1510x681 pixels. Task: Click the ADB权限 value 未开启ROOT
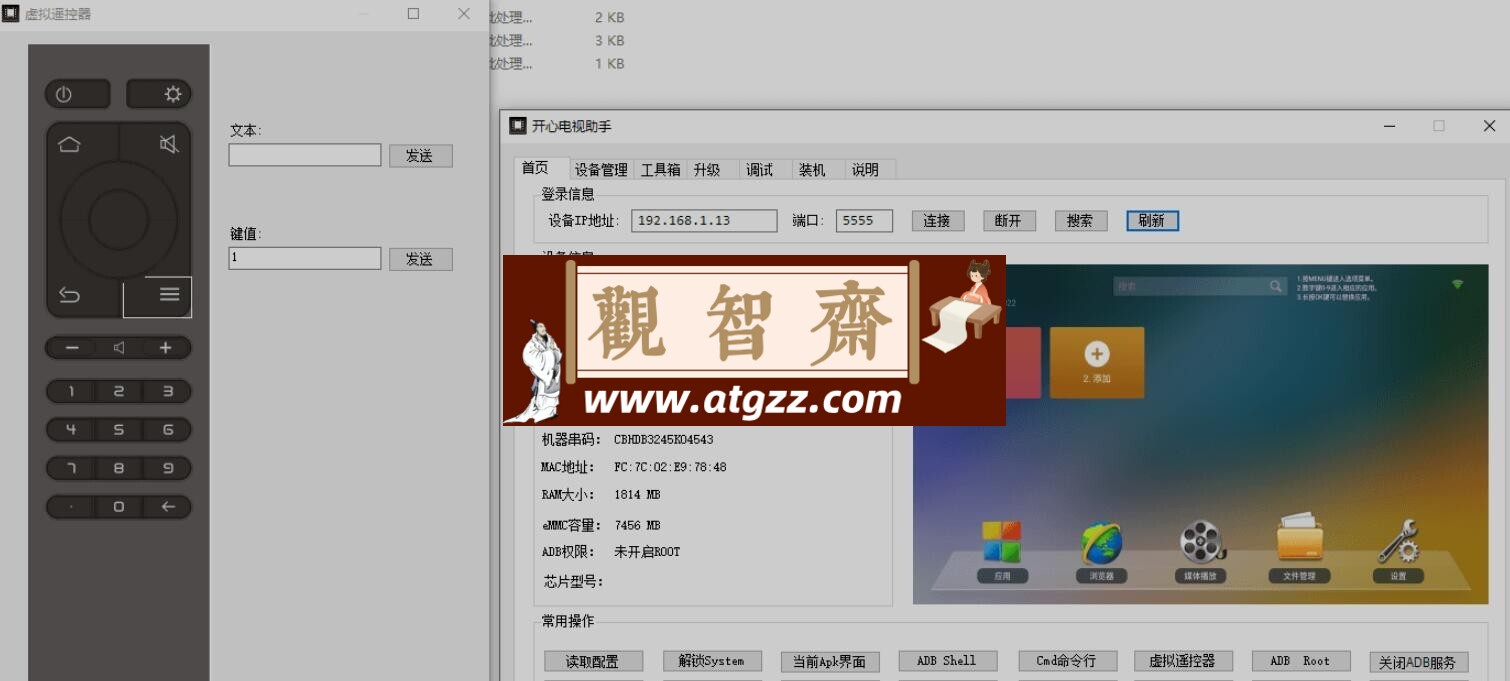(x=647, y=552)
